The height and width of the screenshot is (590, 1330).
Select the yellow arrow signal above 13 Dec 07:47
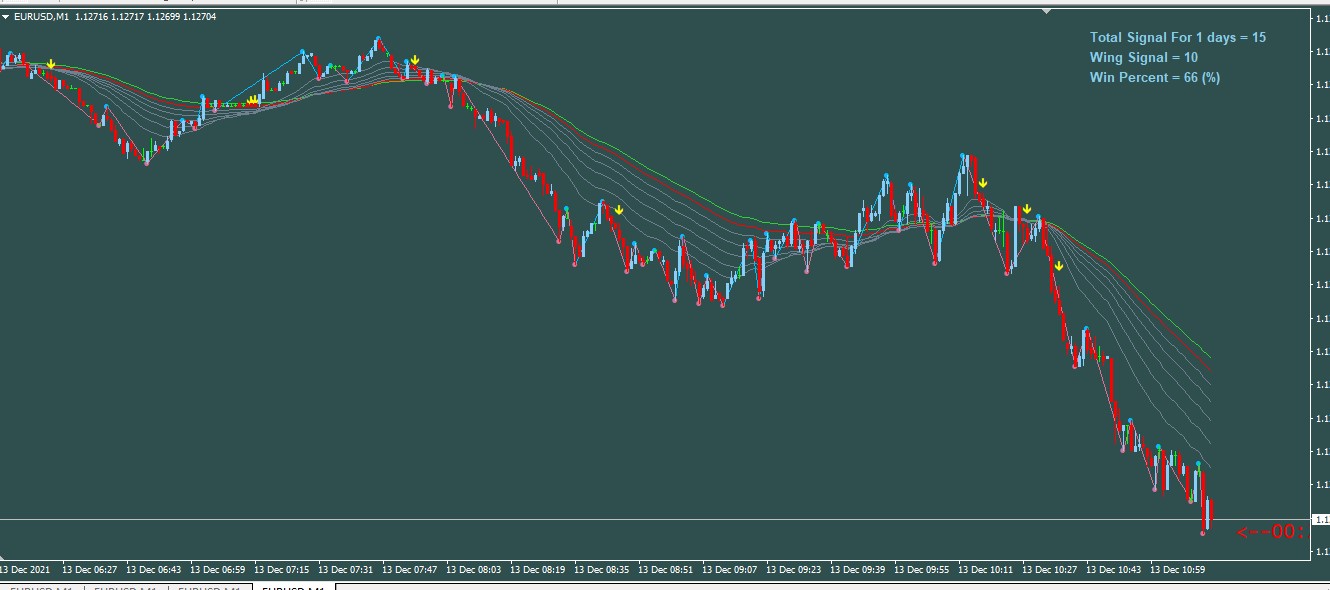tap(415, 61)
